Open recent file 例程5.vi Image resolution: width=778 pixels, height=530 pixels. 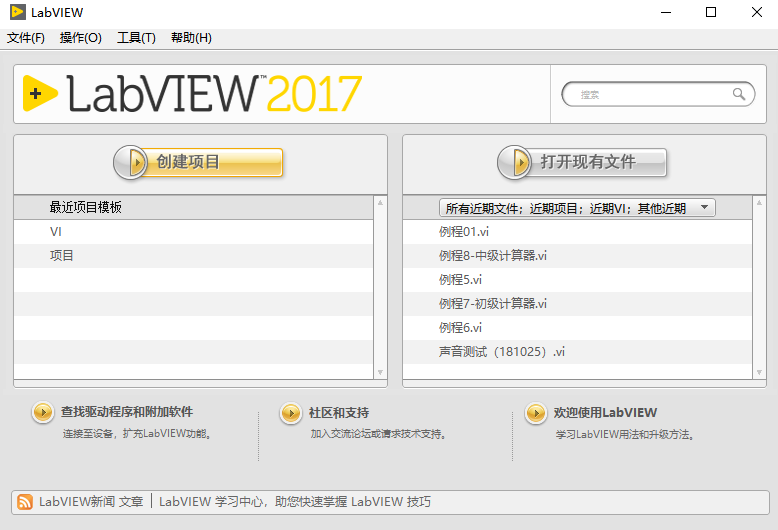pos(577,280)
